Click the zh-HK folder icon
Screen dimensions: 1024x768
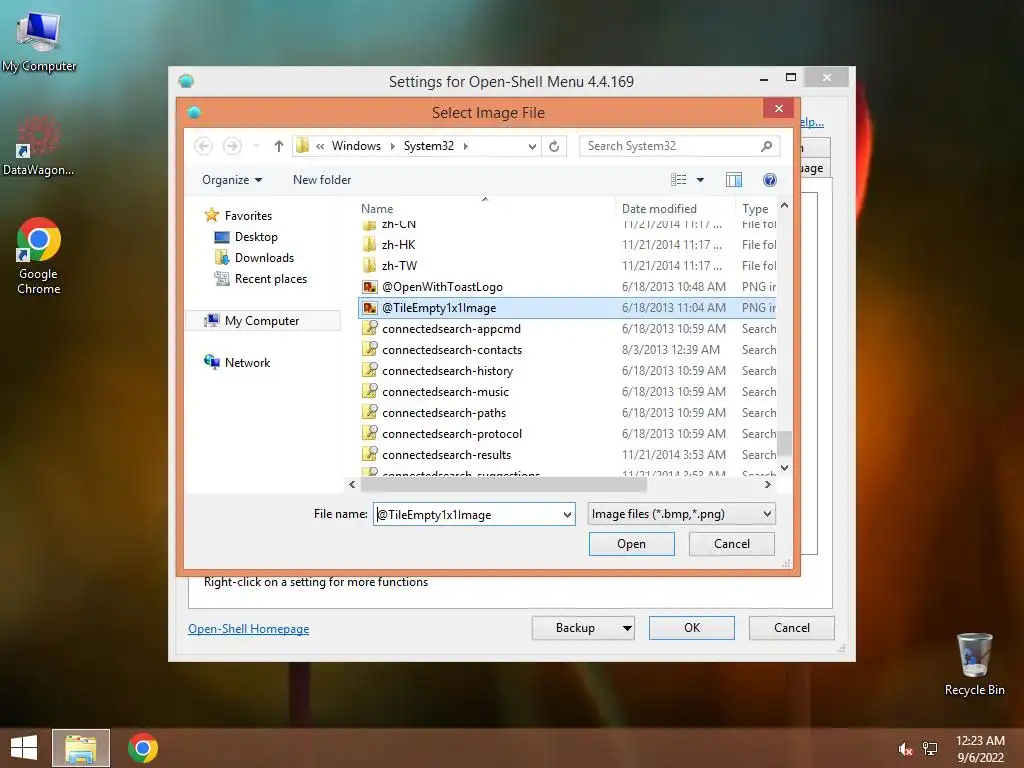tap(370, 245)
